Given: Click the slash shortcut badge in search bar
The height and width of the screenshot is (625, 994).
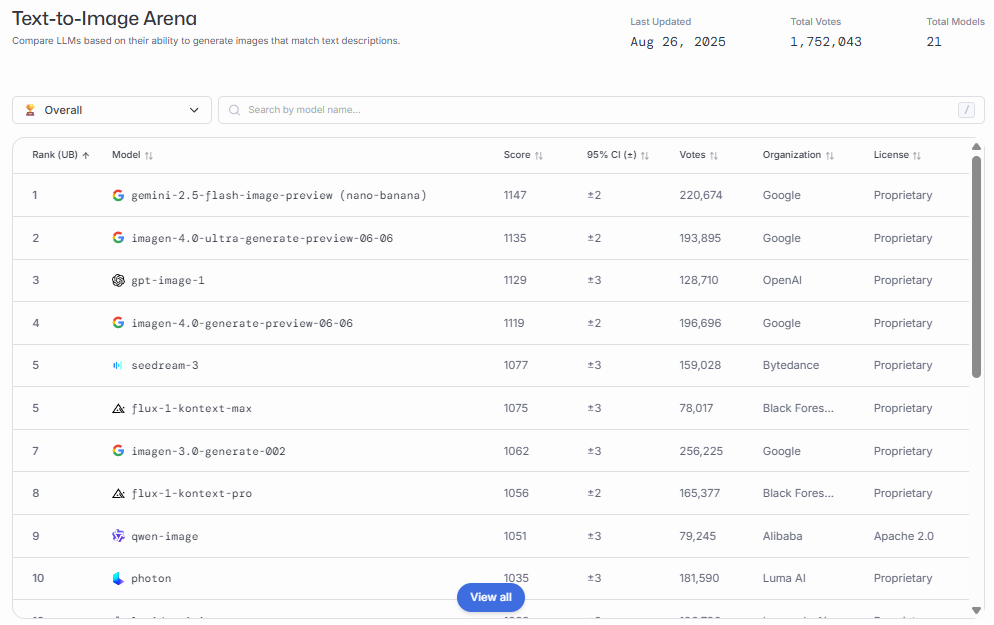Looking at the screenshot, I should (x=966, y=110).
